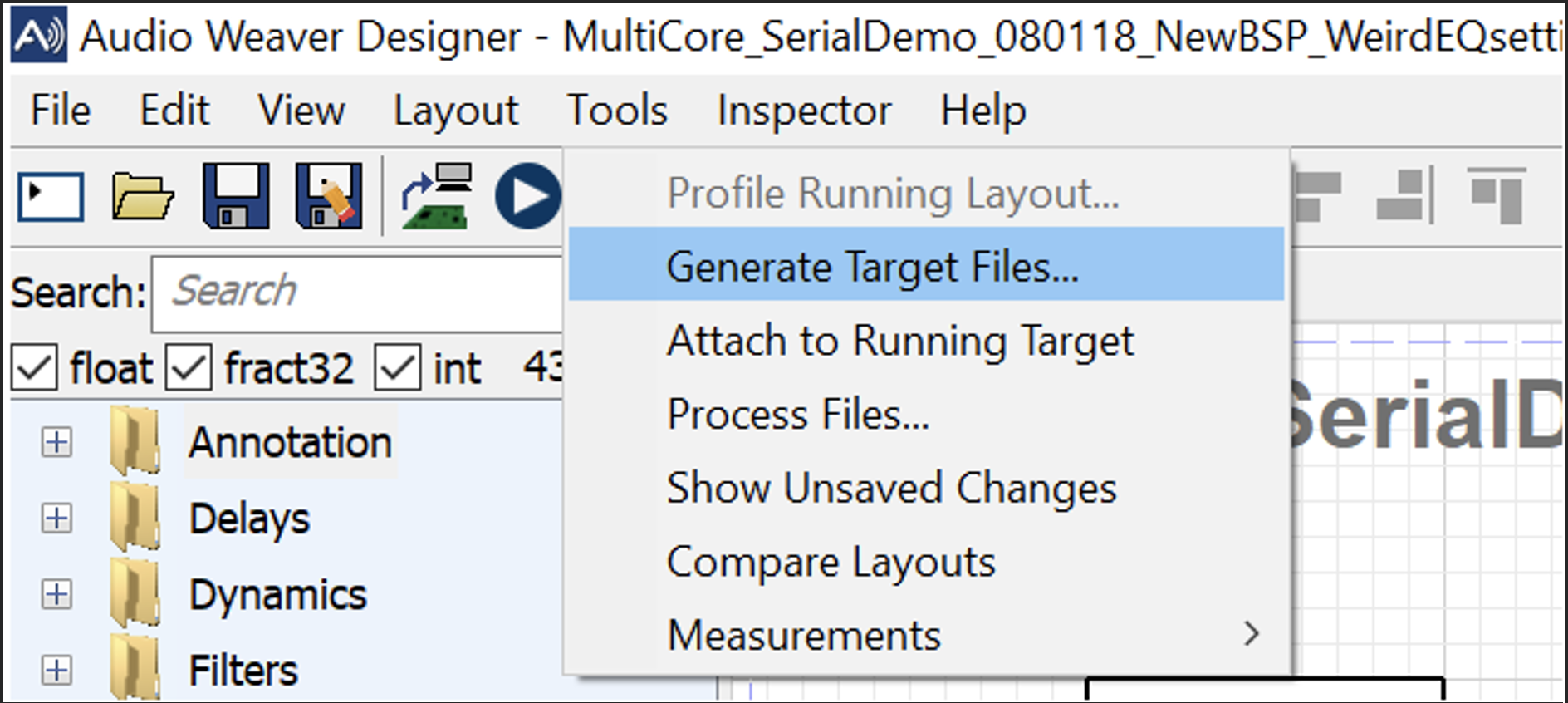Click the align right edges toolbar icon

click(1405, 196)
